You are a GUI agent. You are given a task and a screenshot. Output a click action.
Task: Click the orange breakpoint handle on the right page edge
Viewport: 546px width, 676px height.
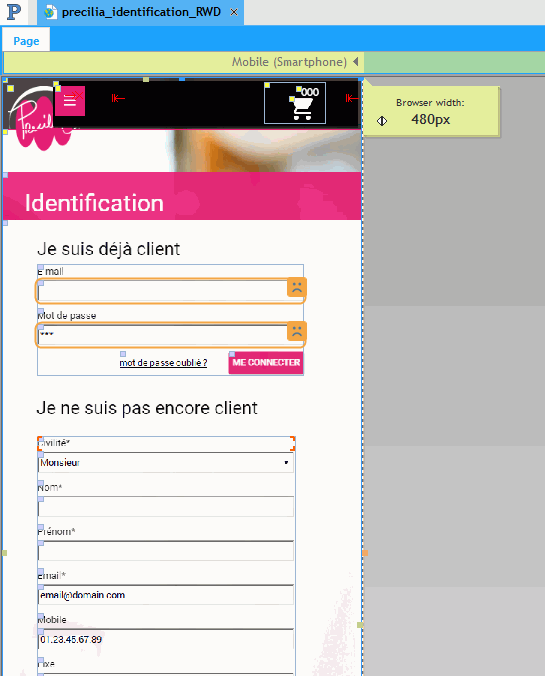pyautogui.click(x=365, y=553)
